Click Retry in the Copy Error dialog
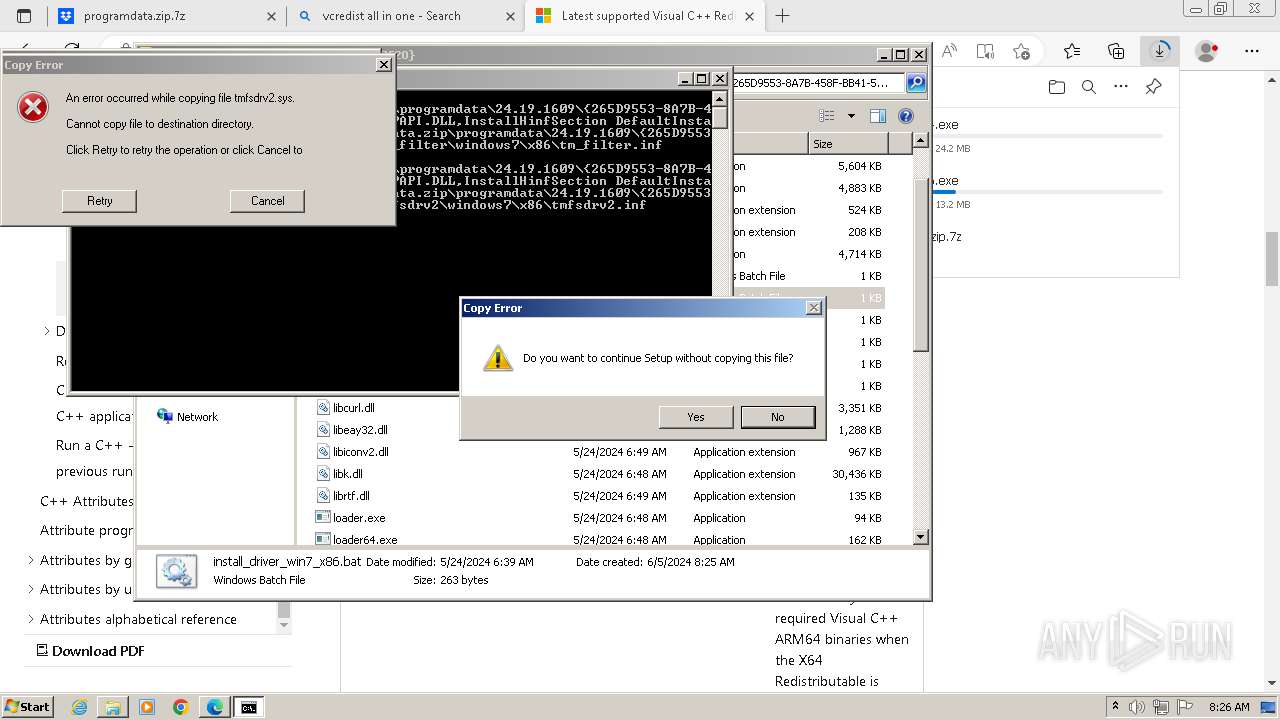The height and width of the screenshot is (720, 1280). 99,201
